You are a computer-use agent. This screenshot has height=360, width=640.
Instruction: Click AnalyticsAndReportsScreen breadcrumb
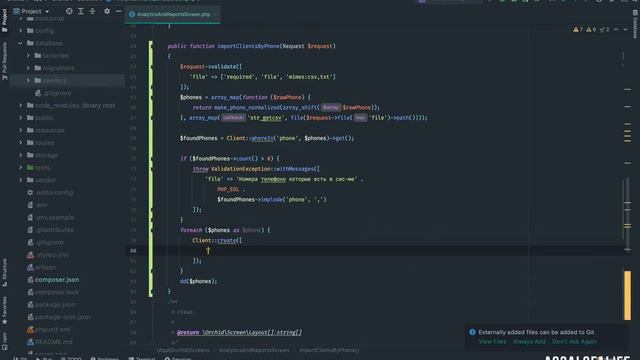coord(253,350)
